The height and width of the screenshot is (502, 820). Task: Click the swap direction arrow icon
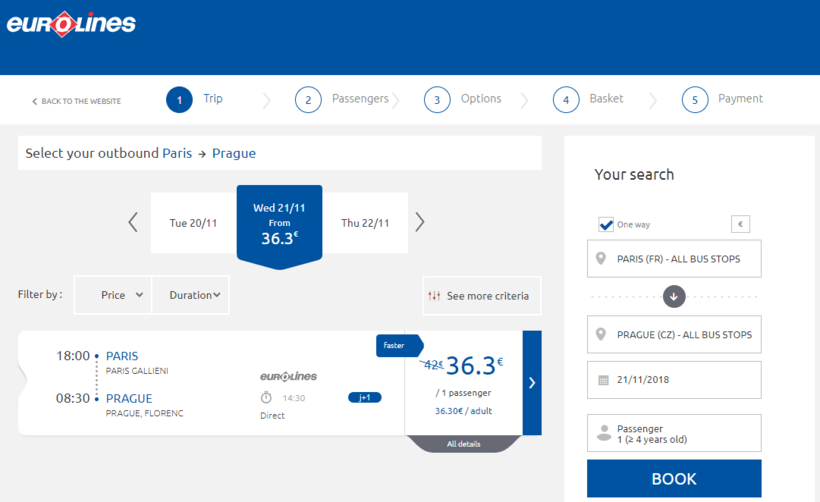674,296
